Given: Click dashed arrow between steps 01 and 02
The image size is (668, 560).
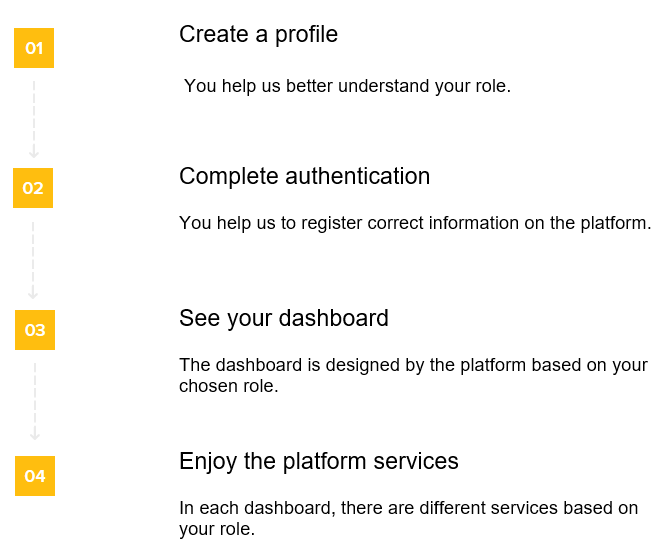Looking at the screenshot, I should [34, 118].
